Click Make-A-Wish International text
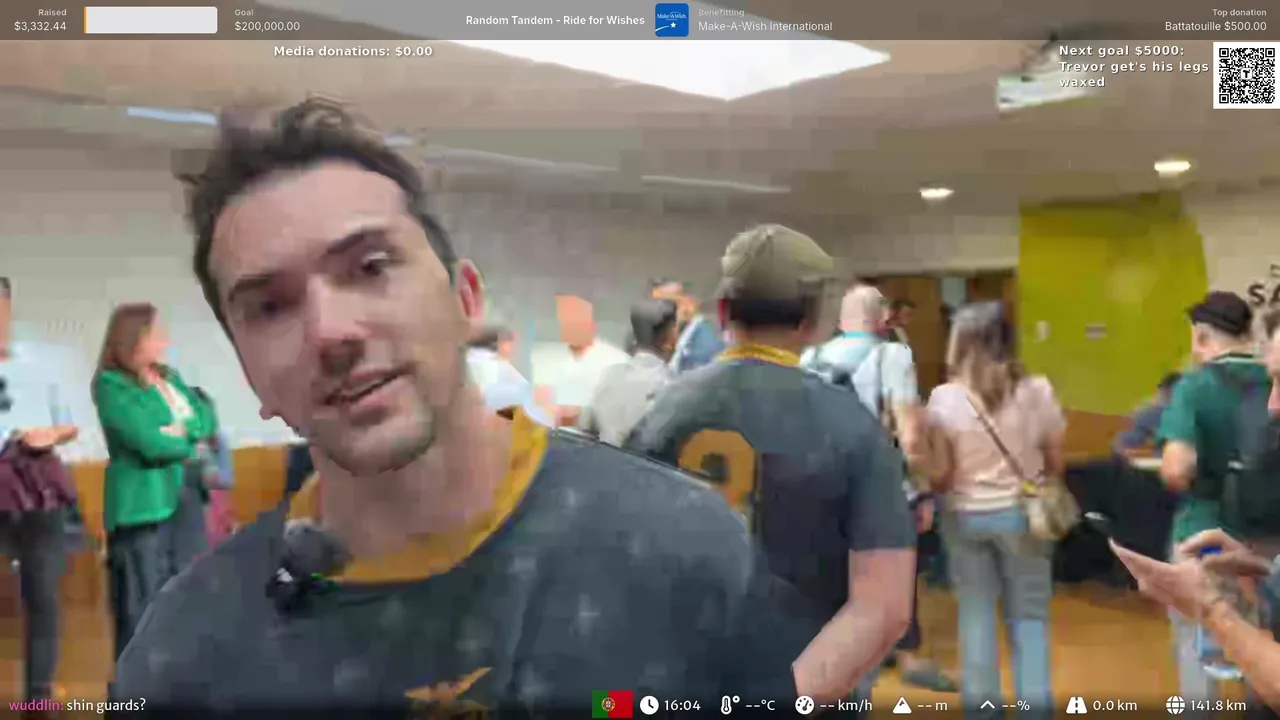The width and height of the screenshot is (1280, 720). [765, 26]
